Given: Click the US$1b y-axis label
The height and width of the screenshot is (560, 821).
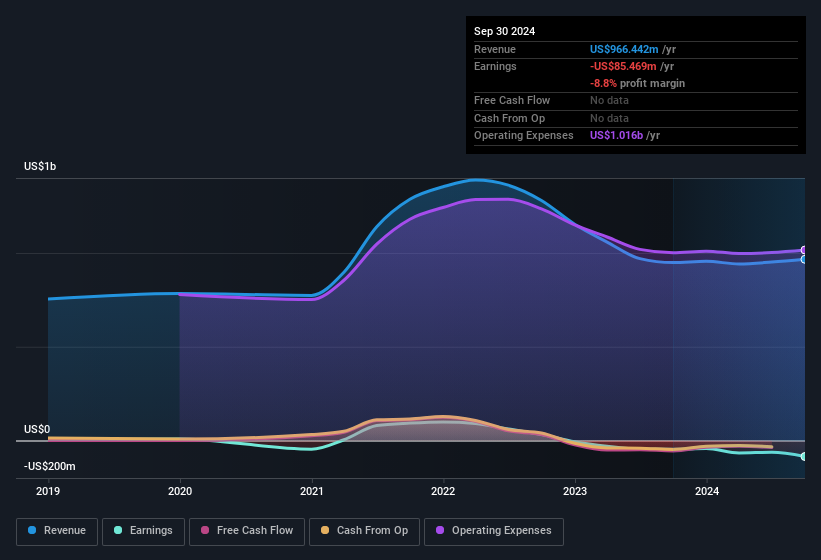Looking at the screenshot, I should point(40,166).
